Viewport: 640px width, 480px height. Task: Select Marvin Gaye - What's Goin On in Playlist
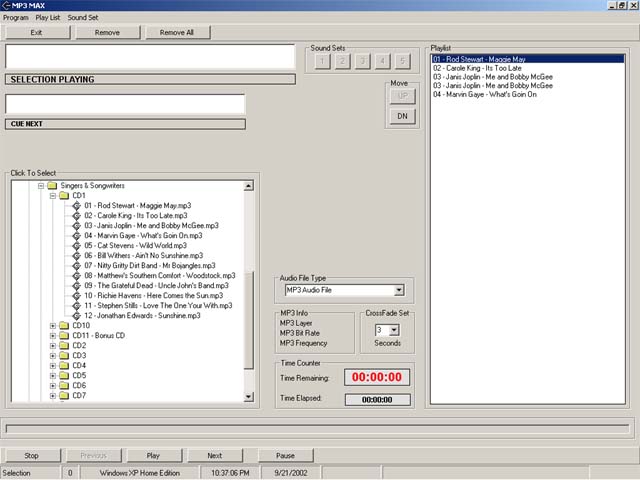[484, 95]
